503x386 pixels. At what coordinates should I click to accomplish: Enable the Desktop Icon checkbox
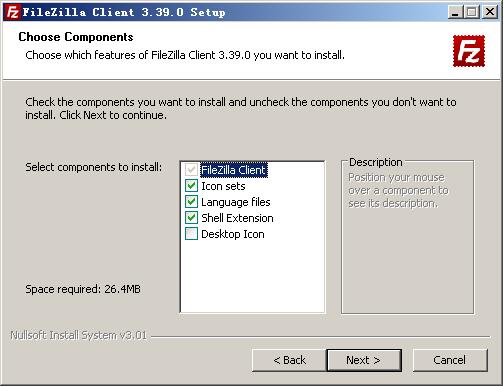191,234
